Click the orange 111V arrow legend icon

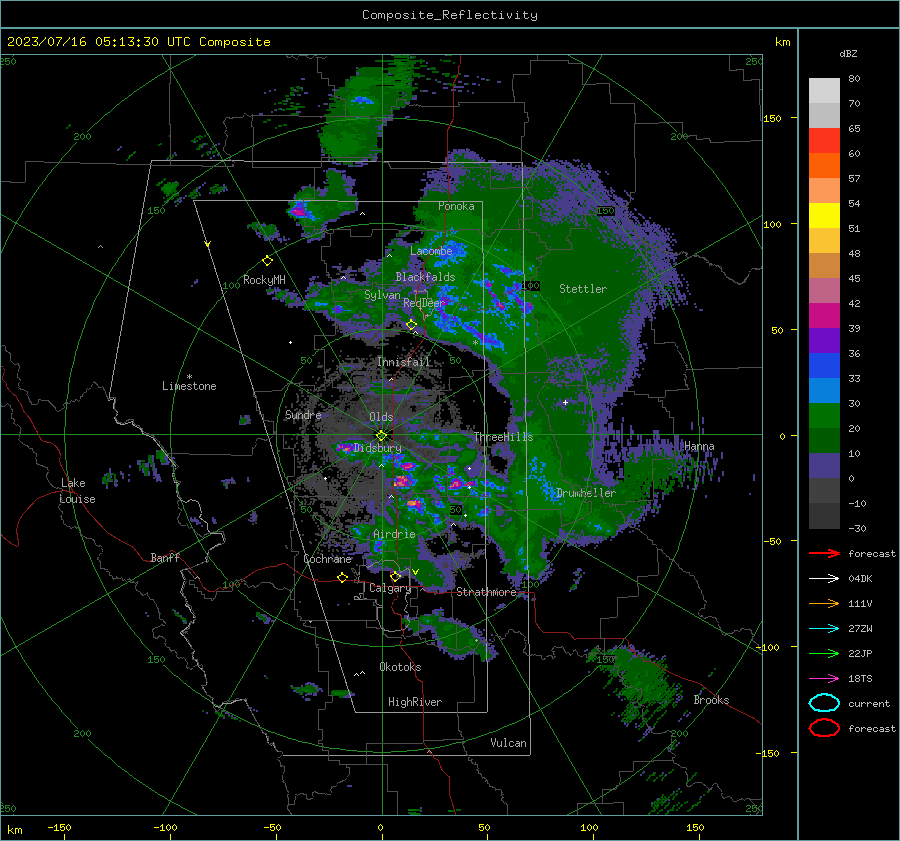[824, 603]
